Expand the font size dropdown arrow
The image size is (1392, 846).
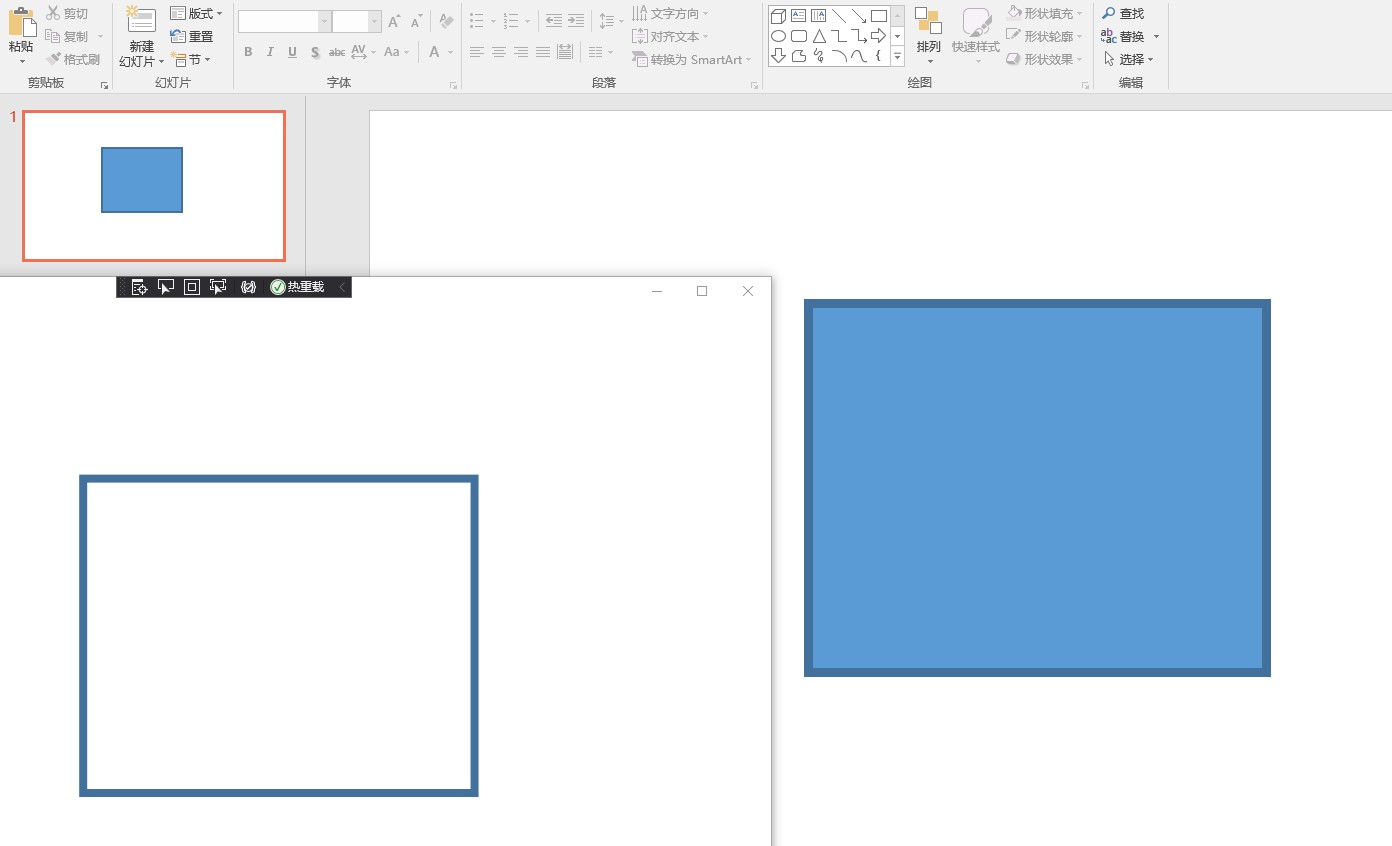point(374,21)
